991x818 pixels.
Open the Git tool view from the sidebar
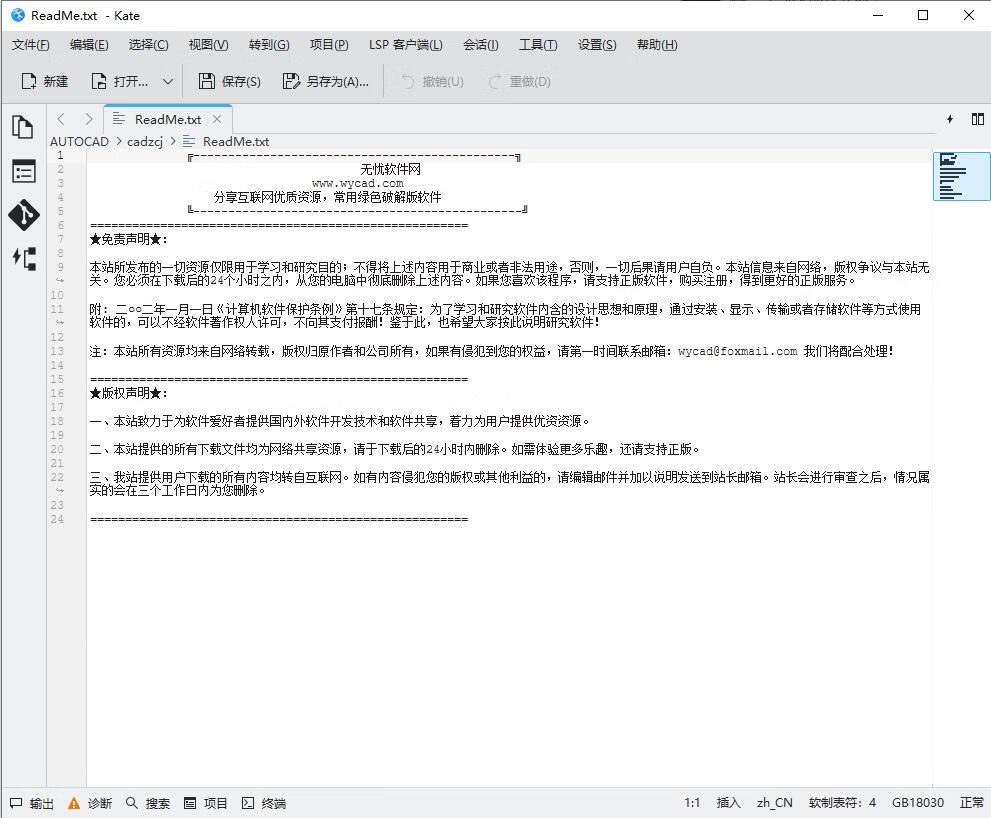pyautogui.click(x=24, y=214)
